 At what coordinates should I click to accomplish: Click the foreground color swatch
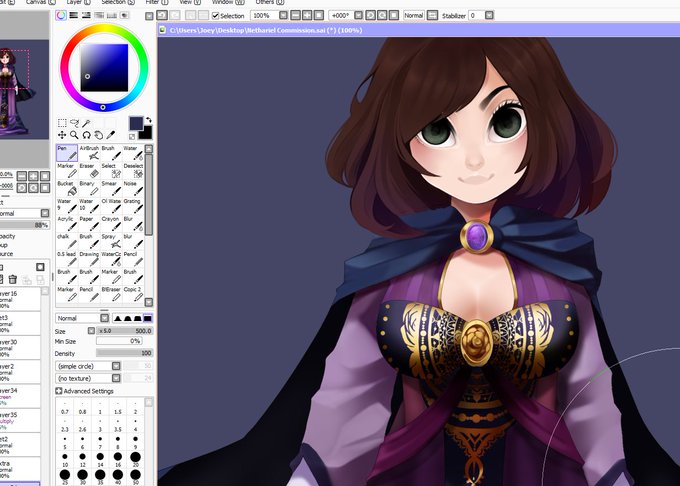coord(136,123)
